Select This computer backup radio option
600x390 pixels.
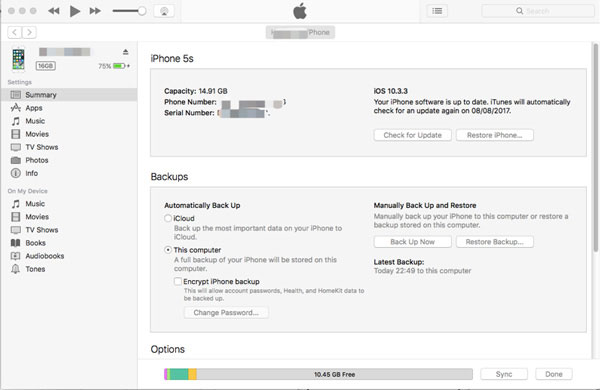pyautogui.click(x=168, y=250)
